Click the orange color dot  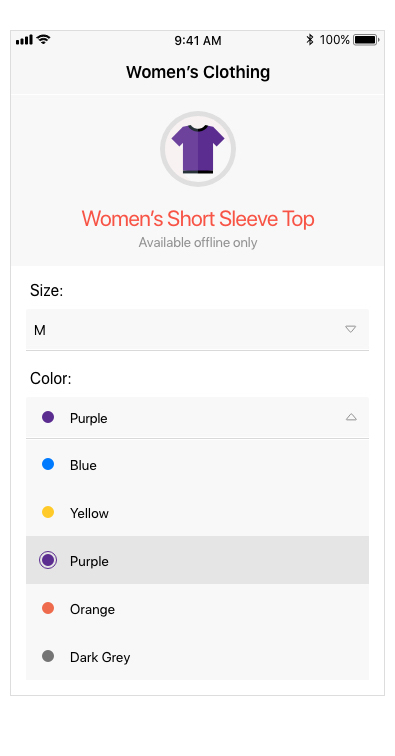[48, 608]
